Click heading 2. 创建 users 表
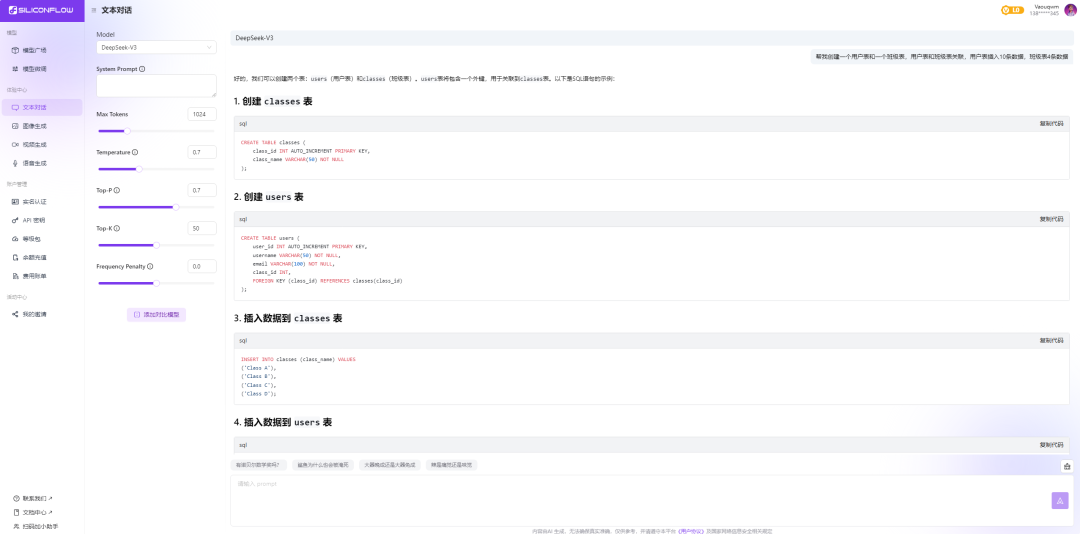Viewport: 1080px width, 534px height. point(269,197)
